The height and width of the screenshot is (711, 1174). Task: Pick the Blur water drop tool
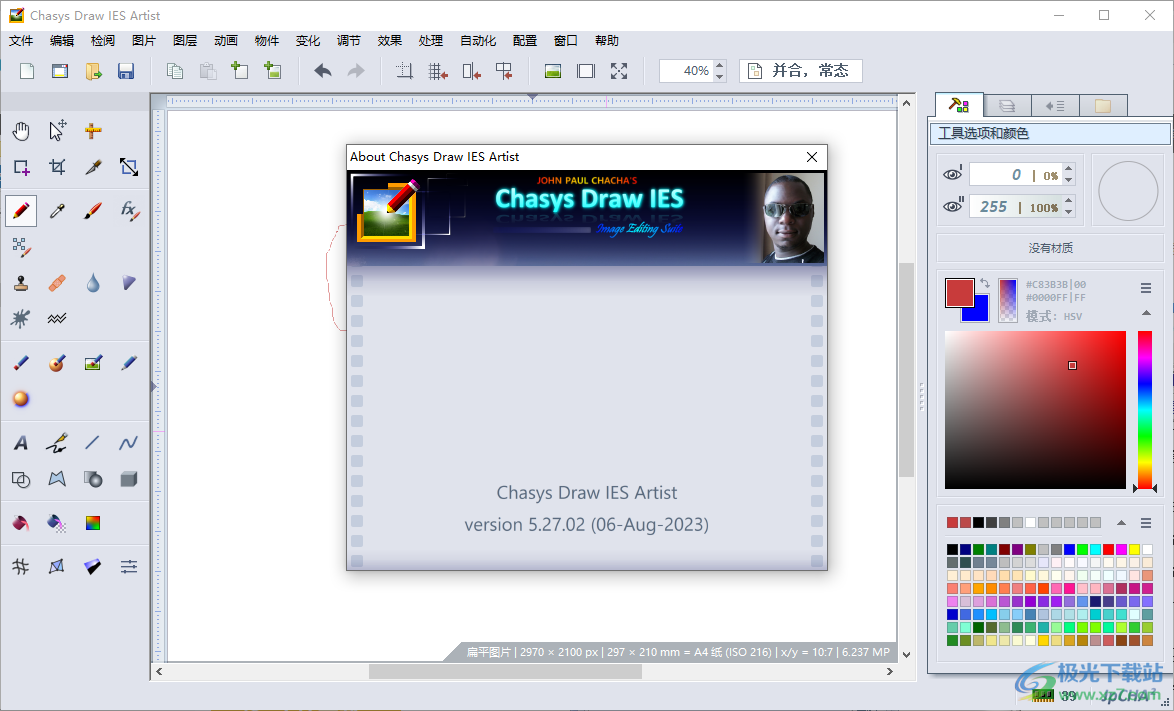coord(93,283)
